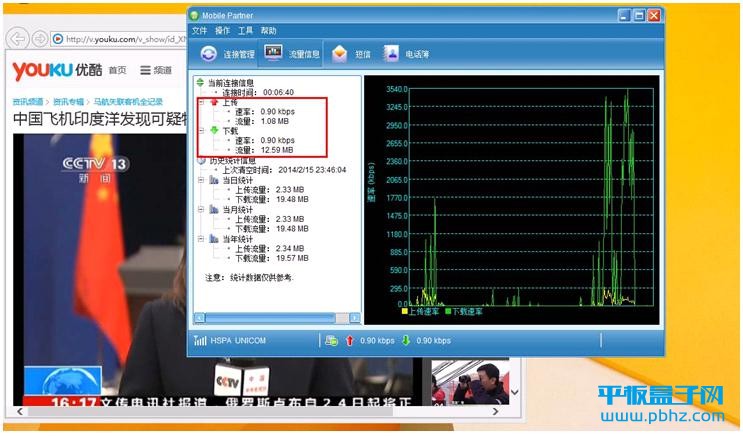
Task: Click the green 下载 arrow icon in tree
Action: [x=214, y=130]
